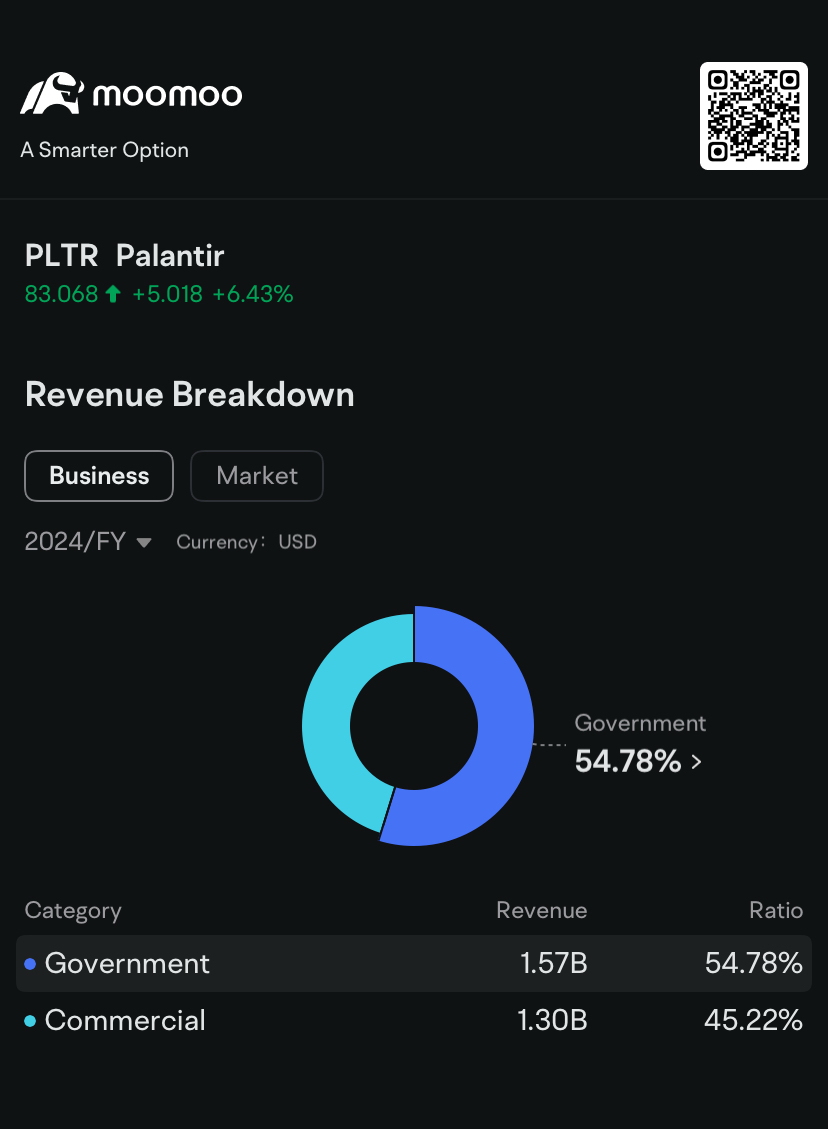The image size is (828, 1129).
Task: Click the +6.43% change value
Action: coord(253,294)
